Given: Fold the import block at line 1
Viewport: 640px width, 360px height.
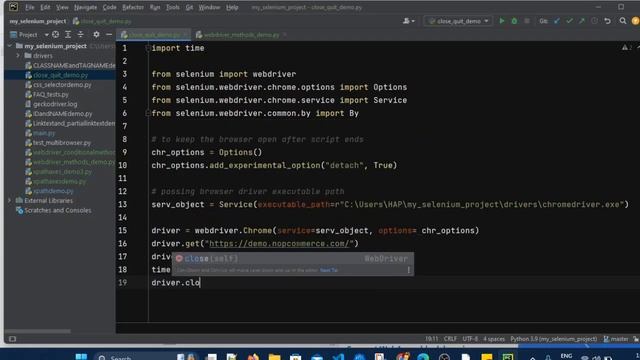Looking at the screenshot, I should [x=148, y=48].
